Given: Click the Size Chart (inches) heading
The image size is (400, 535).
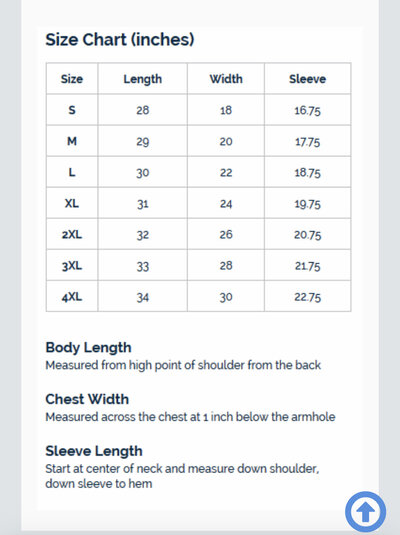Looking at the screenshot, I should coord(120,40).
